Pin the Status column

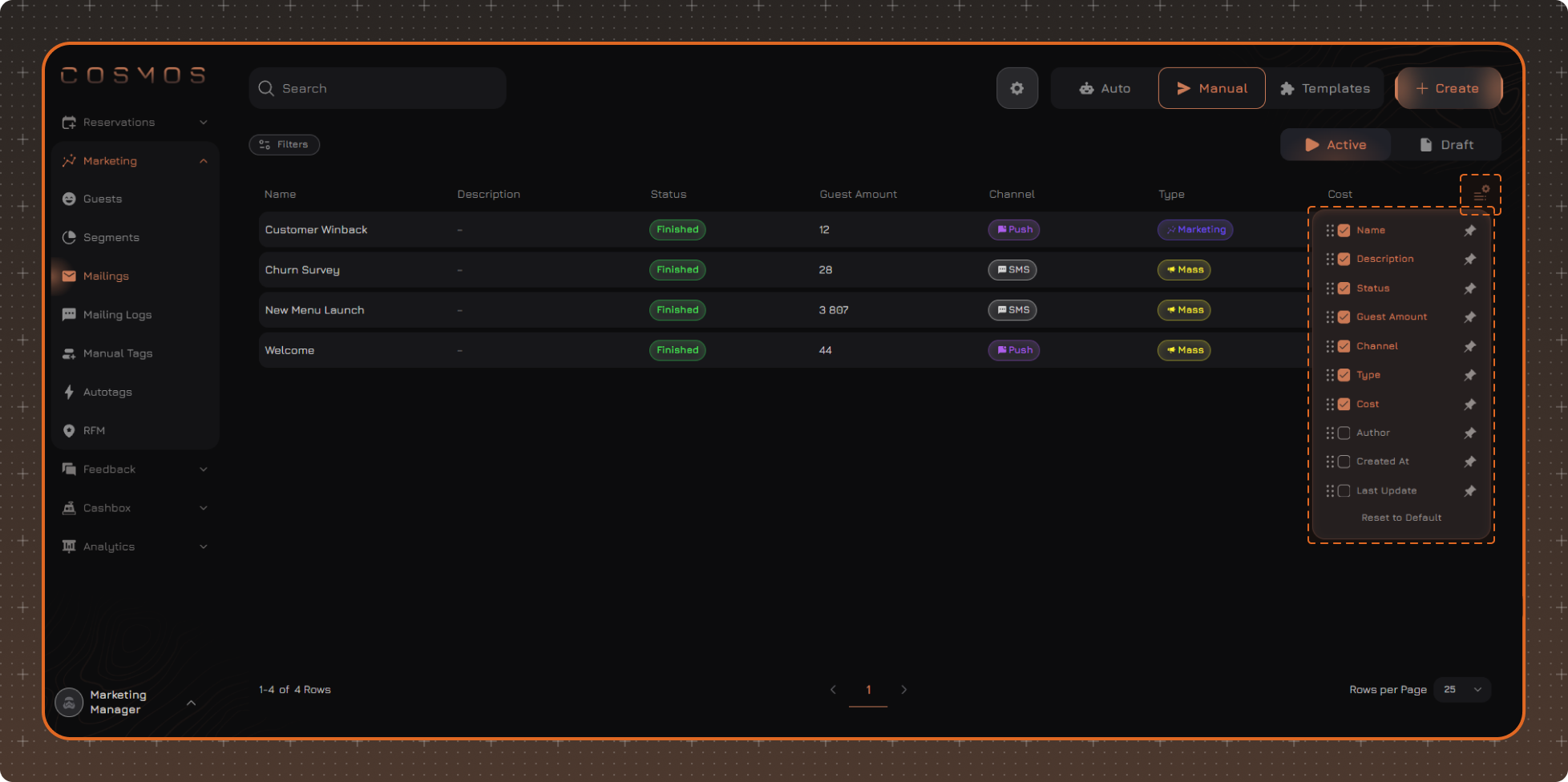point(1469,288)
